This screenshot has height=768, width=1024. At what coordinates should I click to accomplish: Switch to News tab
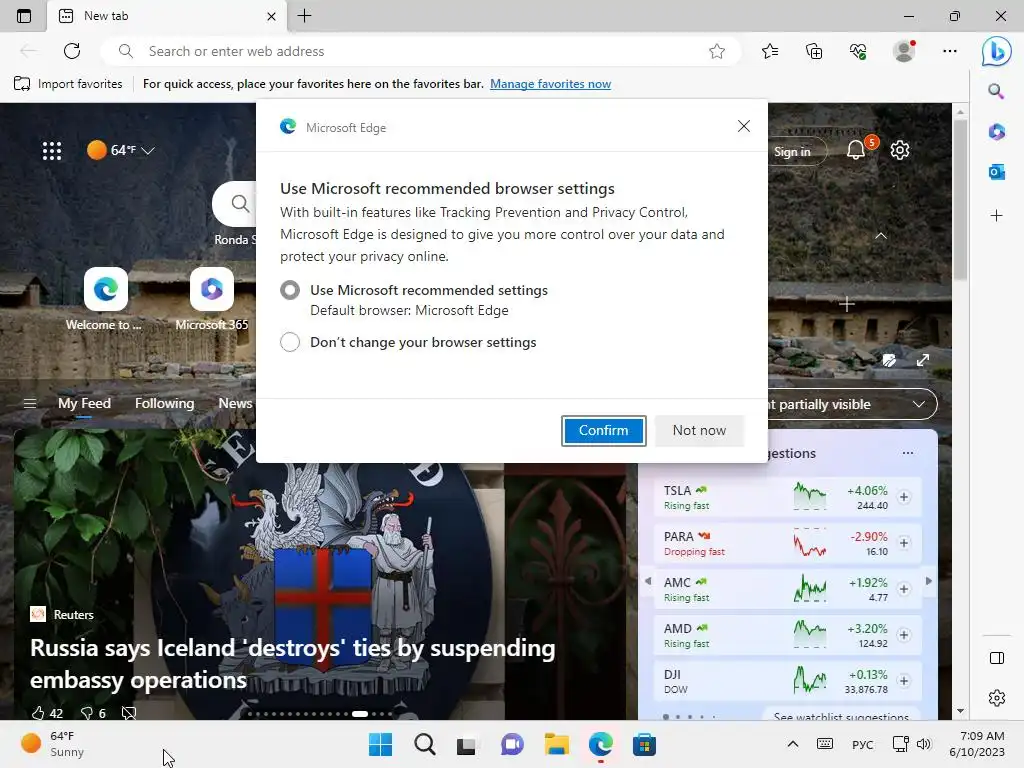(x=235, y=404)
